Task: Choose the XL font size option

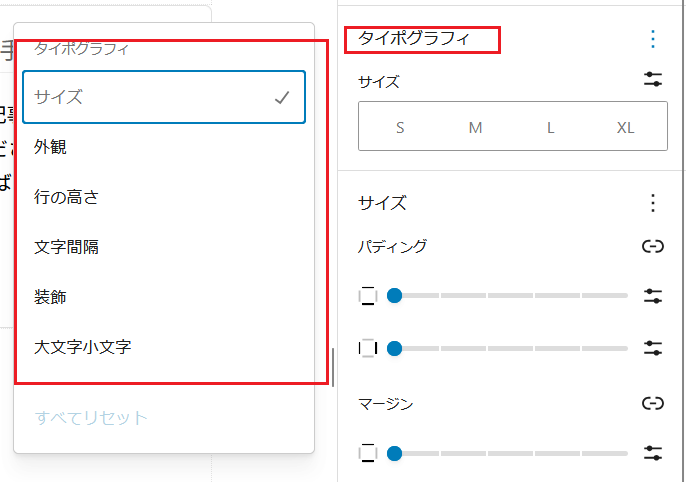Action: (x=626, y=128)
